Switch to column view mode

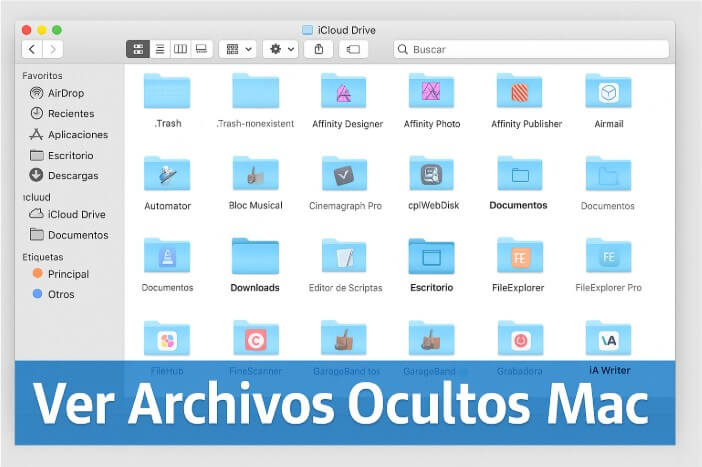click(x=180, y=49)
